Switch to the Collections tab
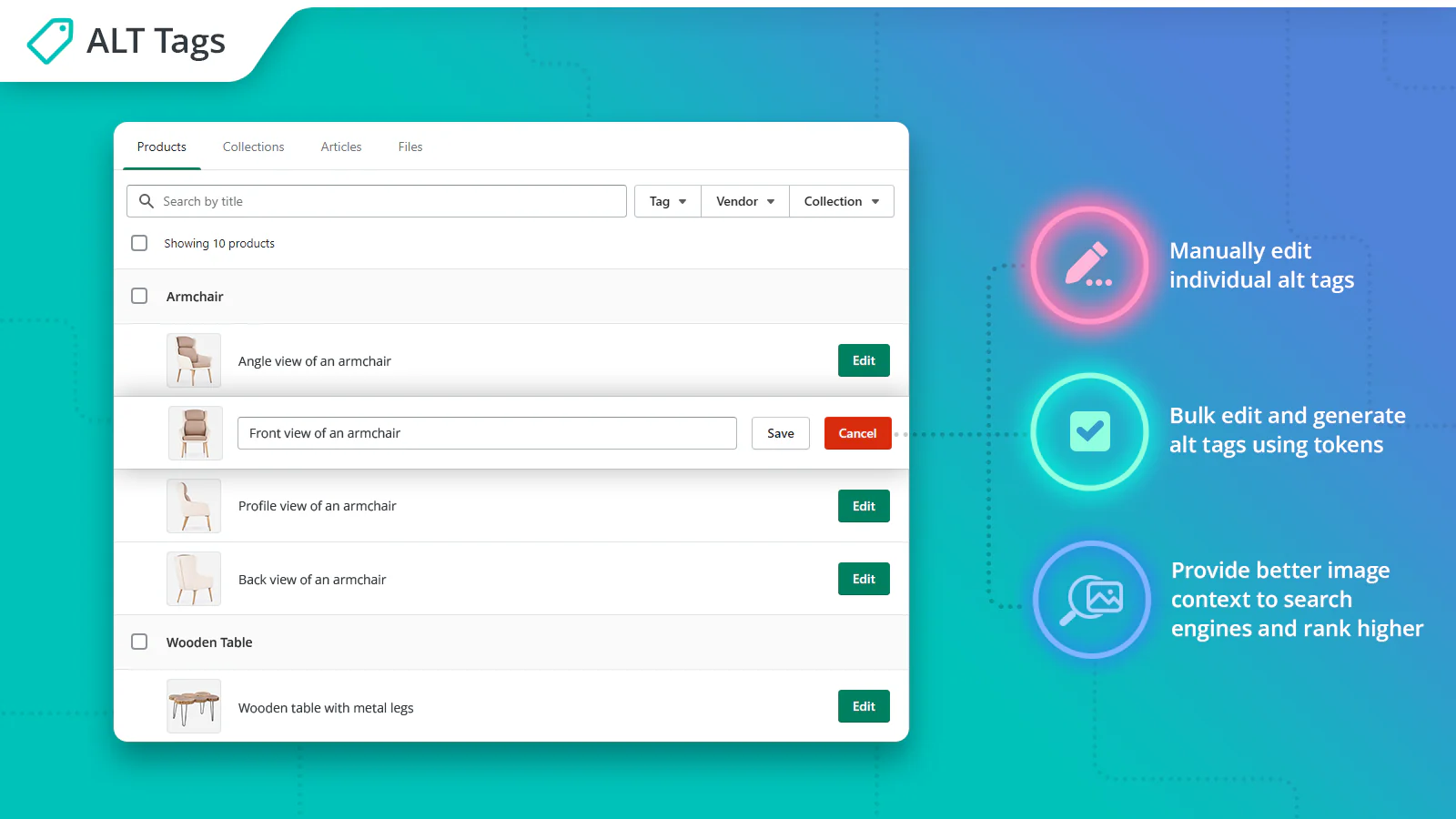 coord(253,147)
